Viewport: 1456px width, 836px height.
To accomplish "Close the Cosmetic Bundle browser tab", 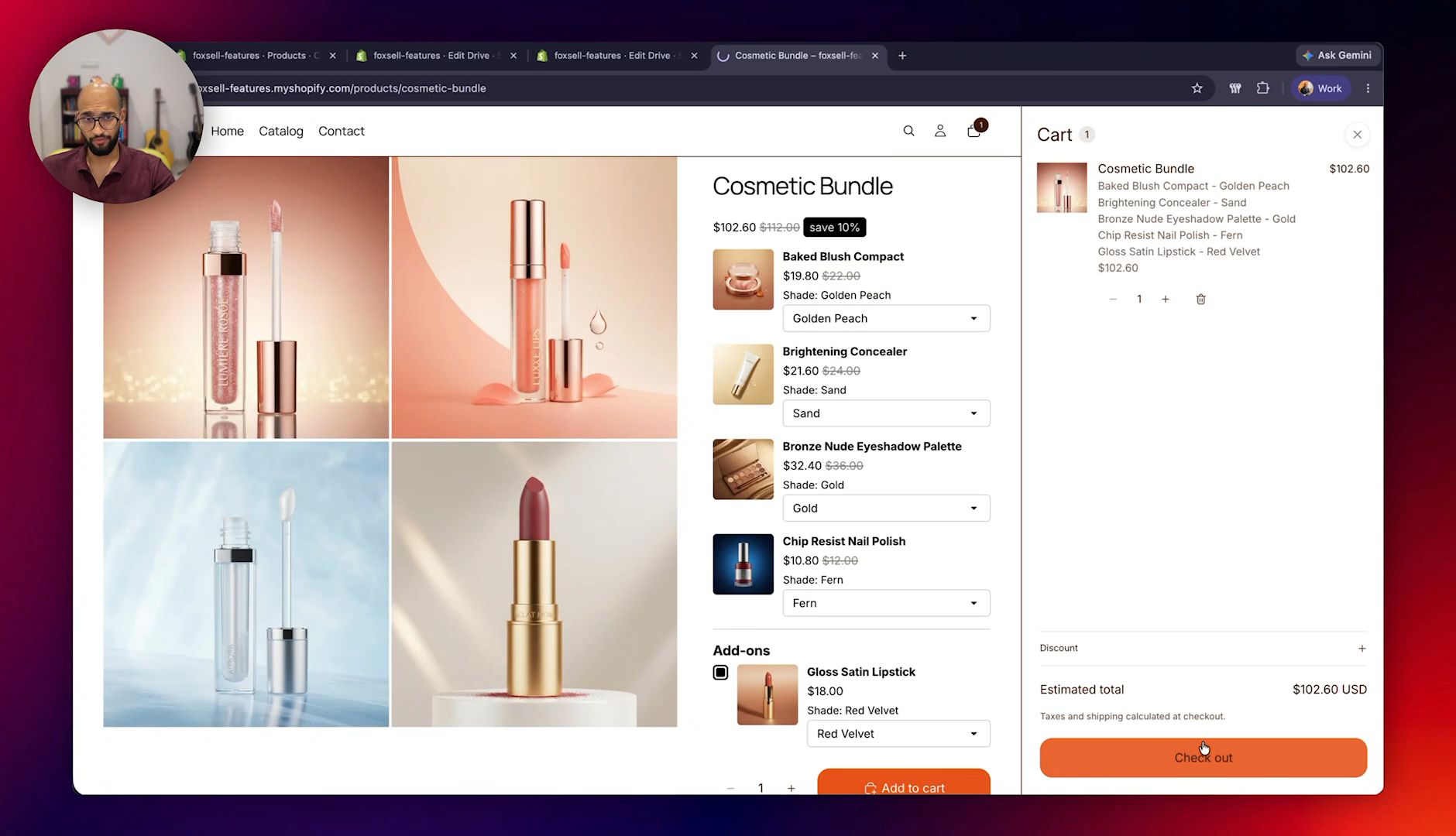I will (875, 56).
